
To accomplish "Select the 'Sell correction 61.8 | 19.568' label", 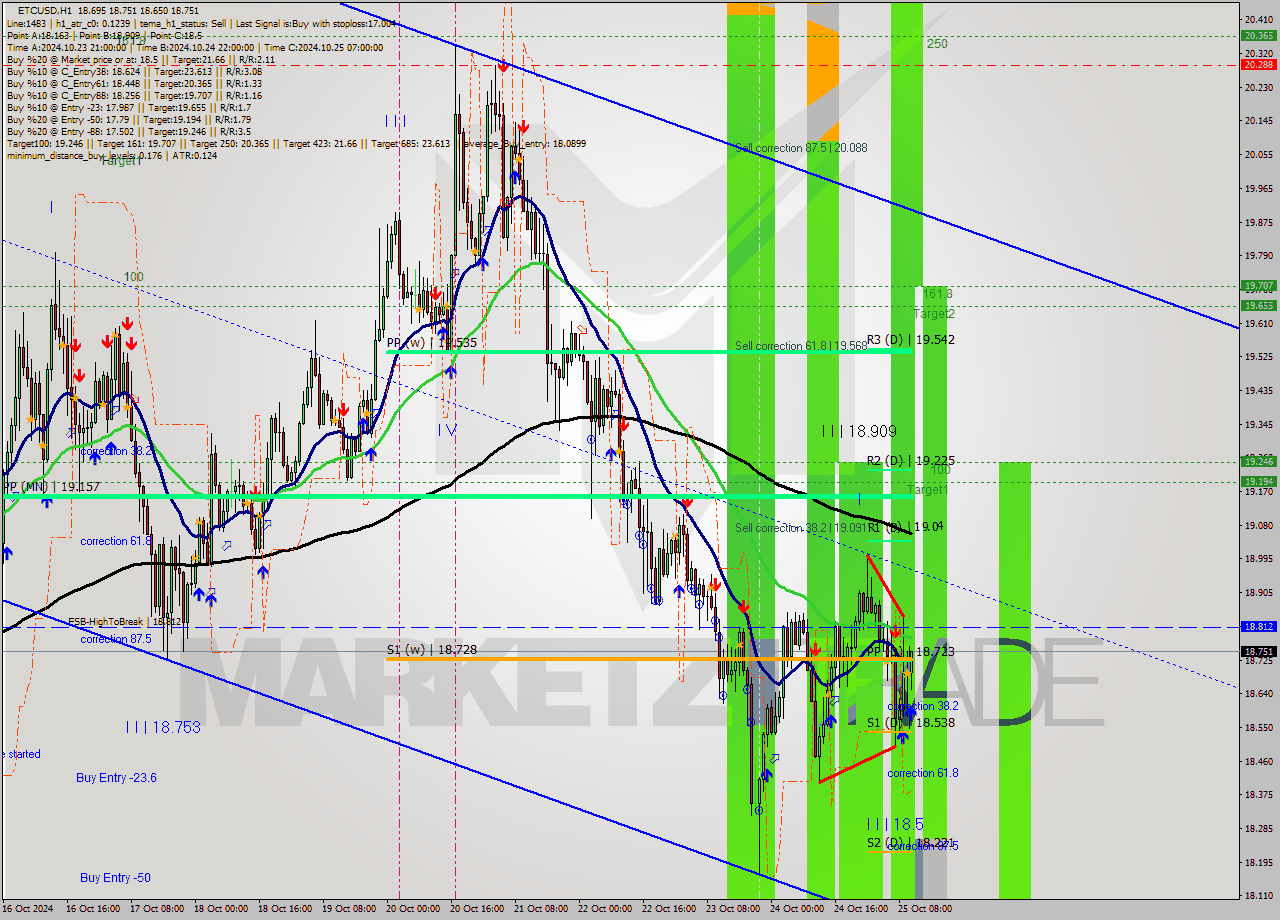I will 801,346.
